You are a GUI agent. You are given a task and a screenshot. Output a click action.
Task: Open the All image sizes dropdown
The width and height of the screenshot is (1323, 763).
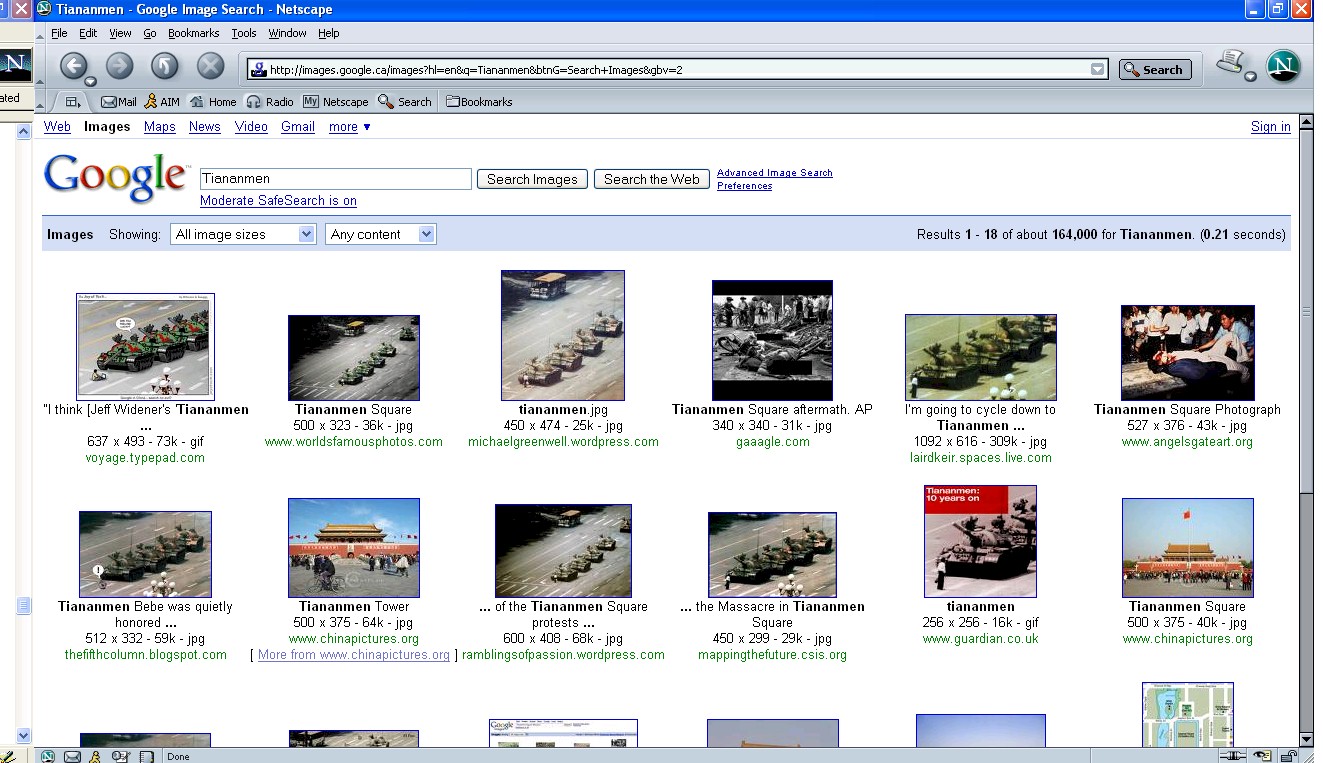pos(243,234)
